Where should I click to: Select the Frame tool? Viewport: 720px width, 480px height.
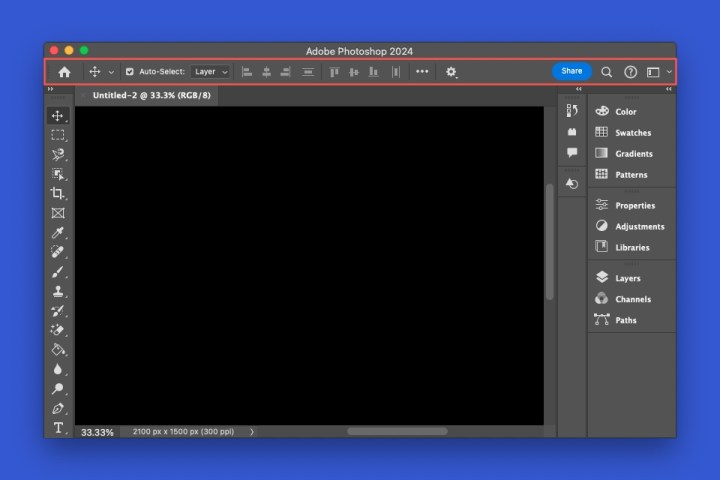point(58,213)
